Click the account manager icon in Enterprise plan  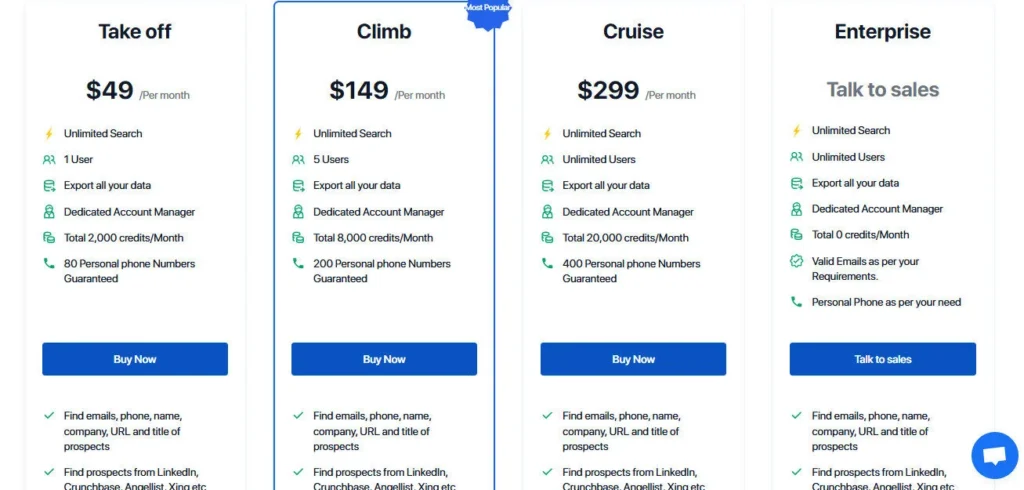[796, 209]
